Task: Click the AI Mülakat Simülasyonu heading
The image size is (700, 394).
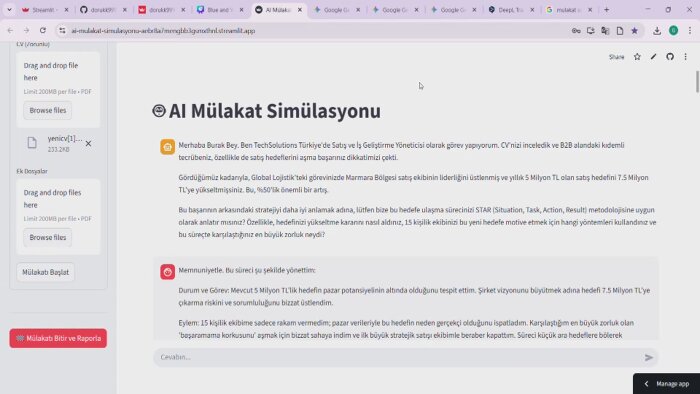Action: [x=275, y=111]
